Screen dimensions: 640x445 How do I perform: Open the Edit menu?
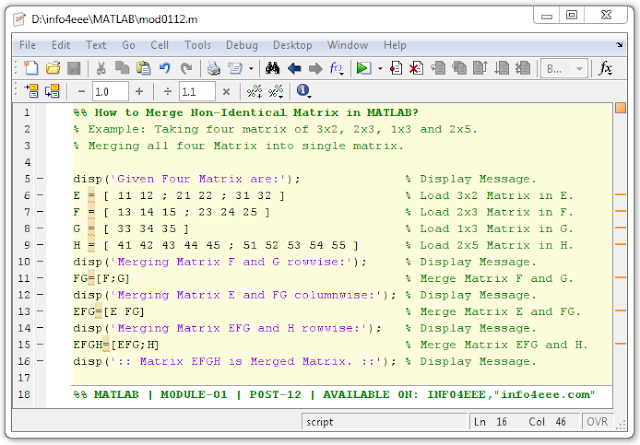pyautogui.click(x=61, y=45)
